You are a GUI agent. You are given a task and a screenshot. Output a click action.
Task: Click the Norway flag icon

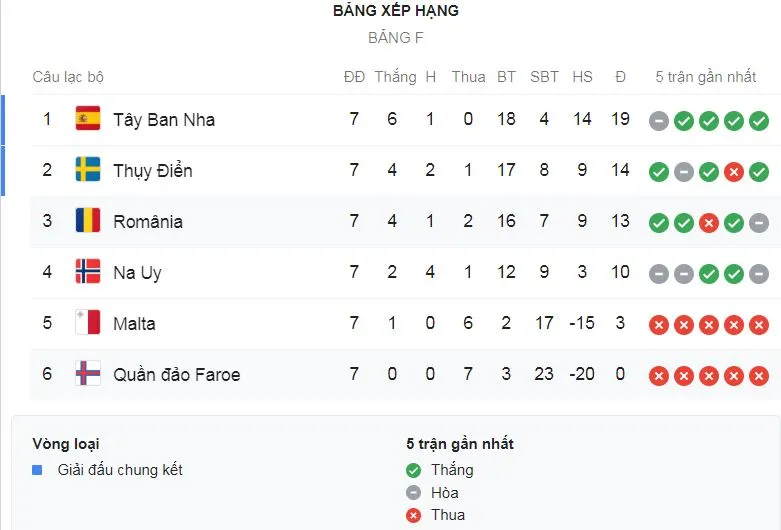click(x=88, y=272)
